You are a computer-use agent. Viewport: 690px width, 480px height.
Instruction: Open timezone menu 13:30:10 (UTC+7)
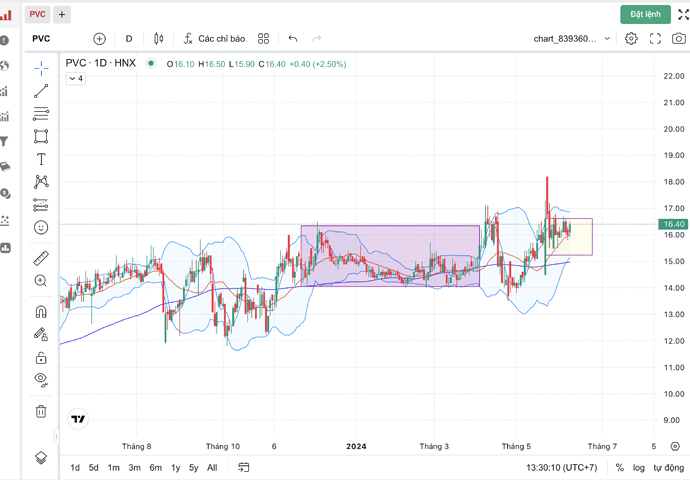(562, 468)
